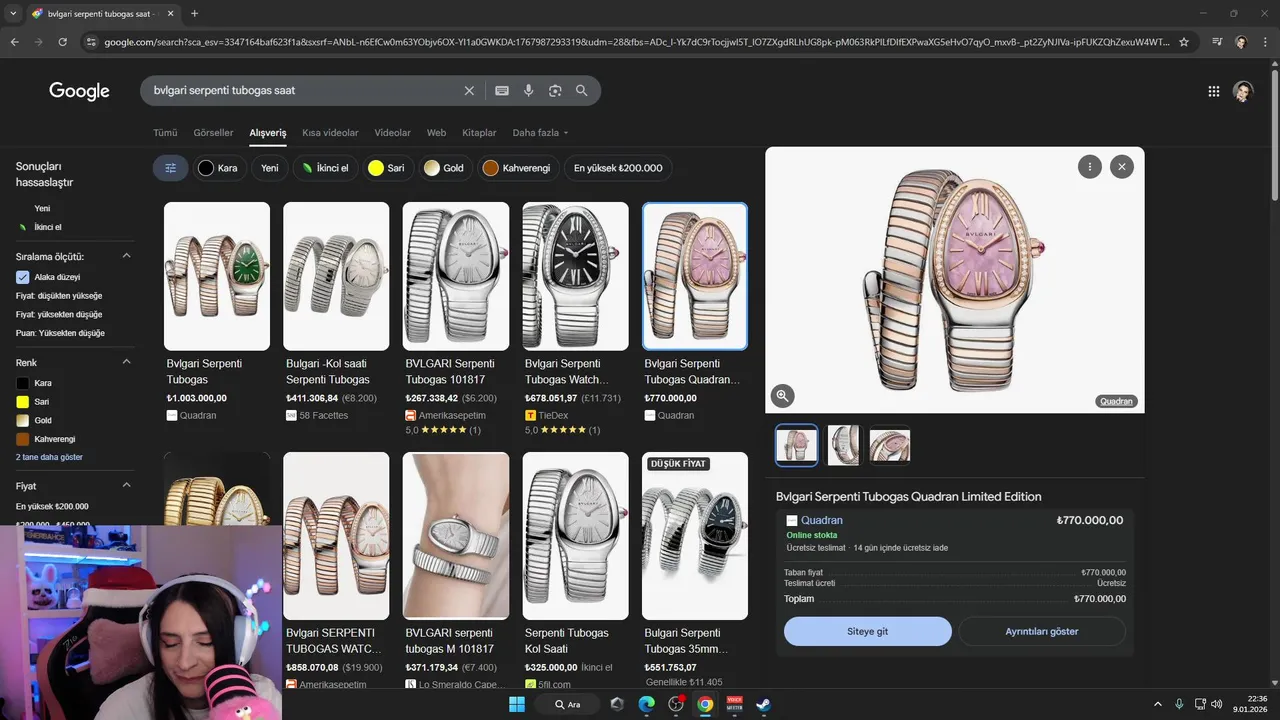Open Quadran seller link in details
Screen dimensions: 1280x720
click(x=822, y=520)
